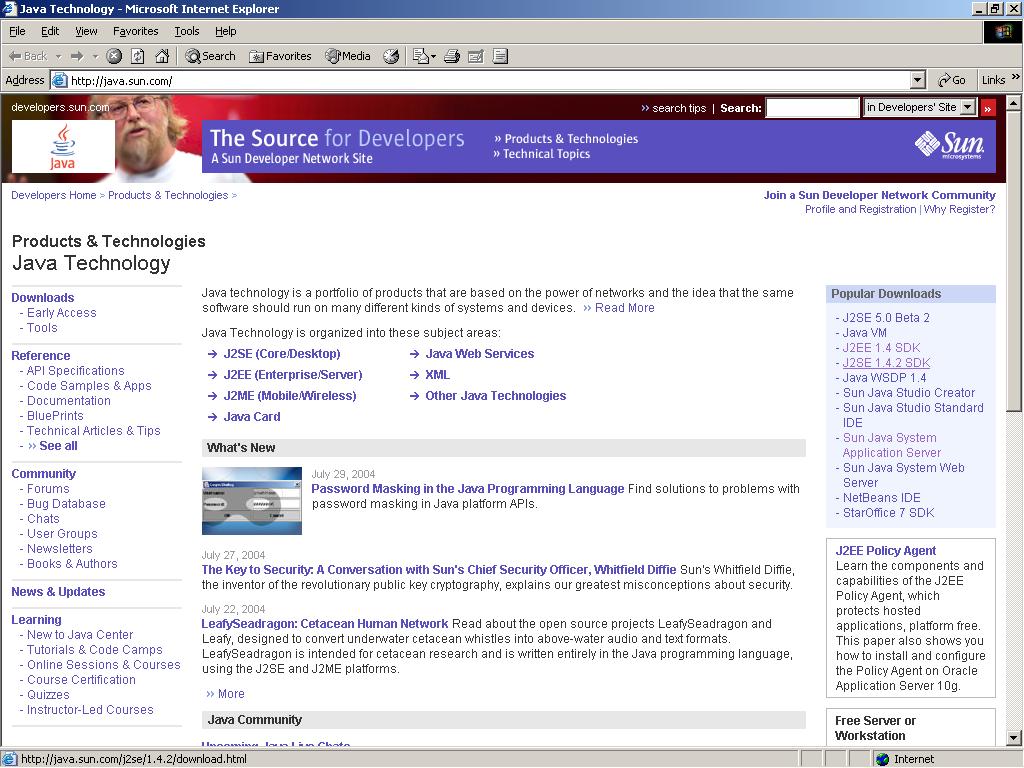
Task: Click the Technical Topics banner link
Action: (x=546, y=153)
